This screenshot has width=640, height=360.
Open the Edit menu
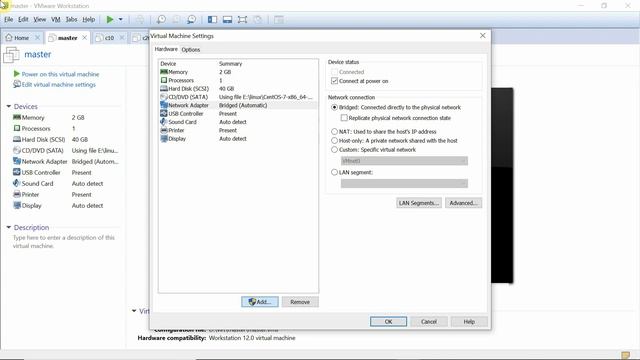click(23, 19)
